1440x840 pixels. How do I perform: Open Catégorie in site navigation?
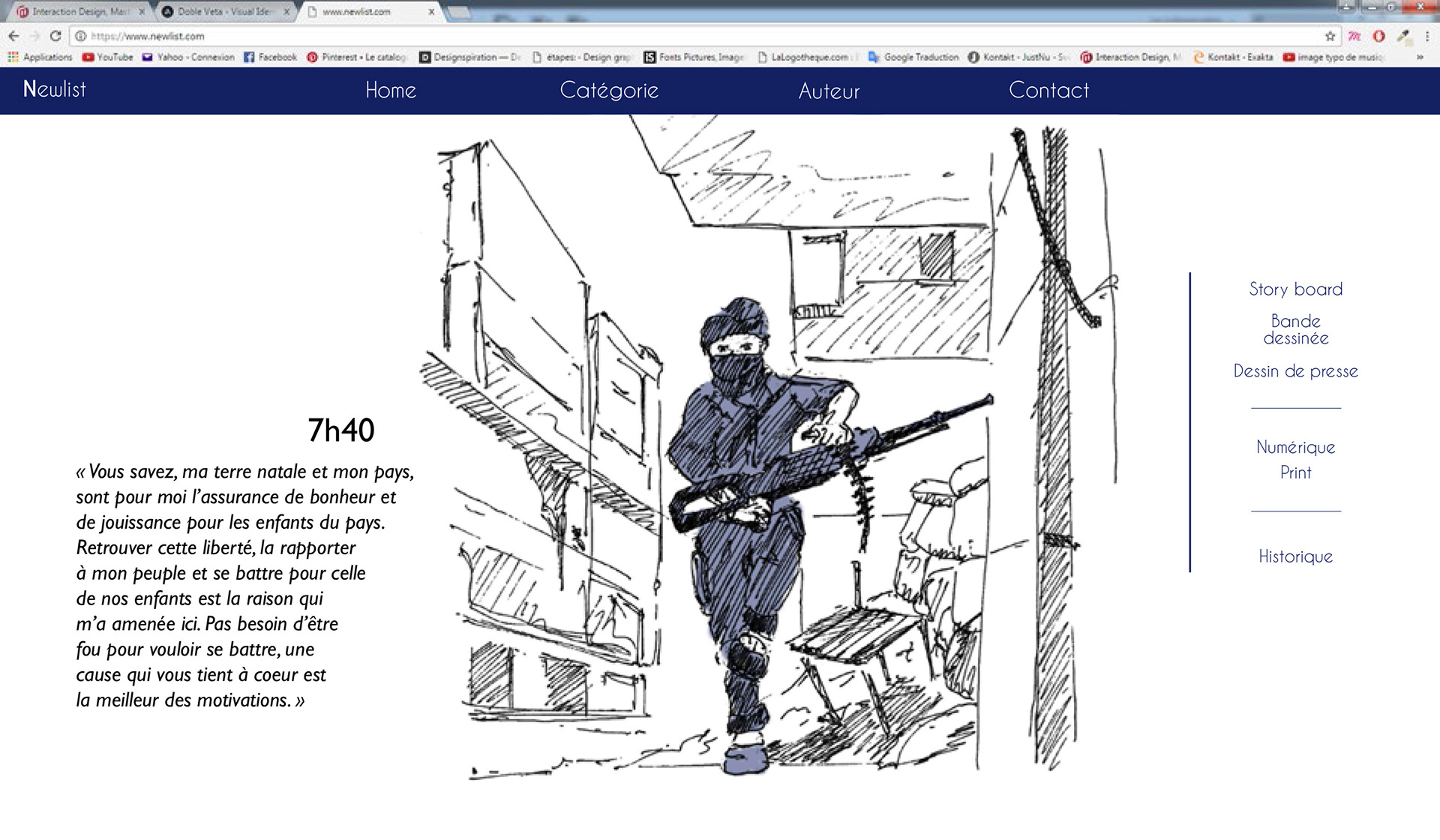609,91
